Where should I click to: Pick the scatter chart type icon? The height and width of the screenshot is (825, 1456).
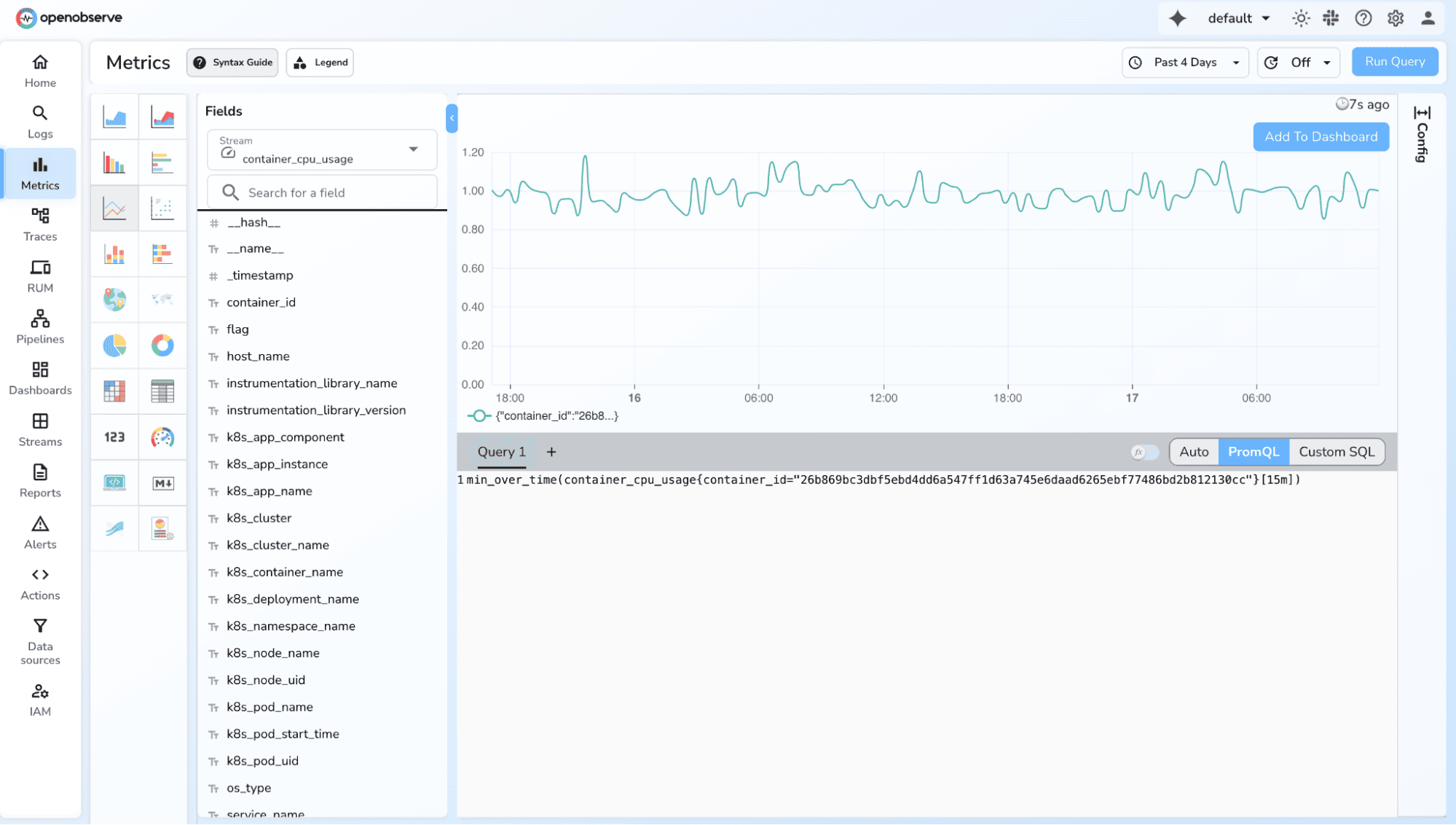tap(162, 208)
